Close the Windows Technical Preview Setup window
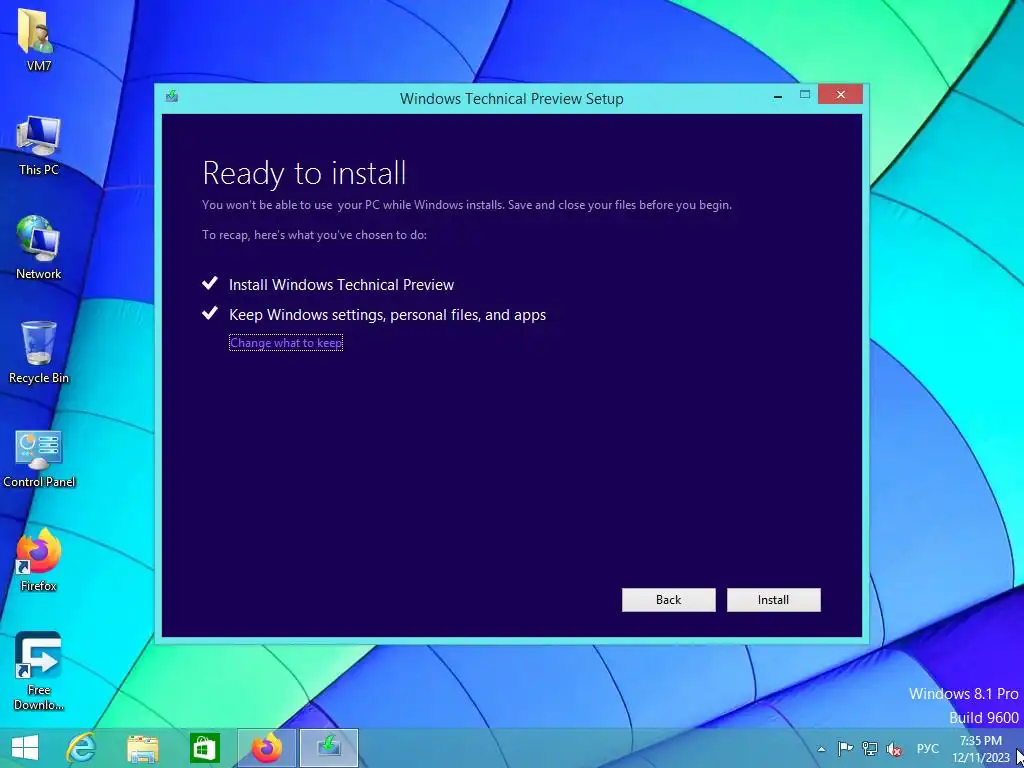This screenshot has width=1024, height=768. tap(840, 95)
